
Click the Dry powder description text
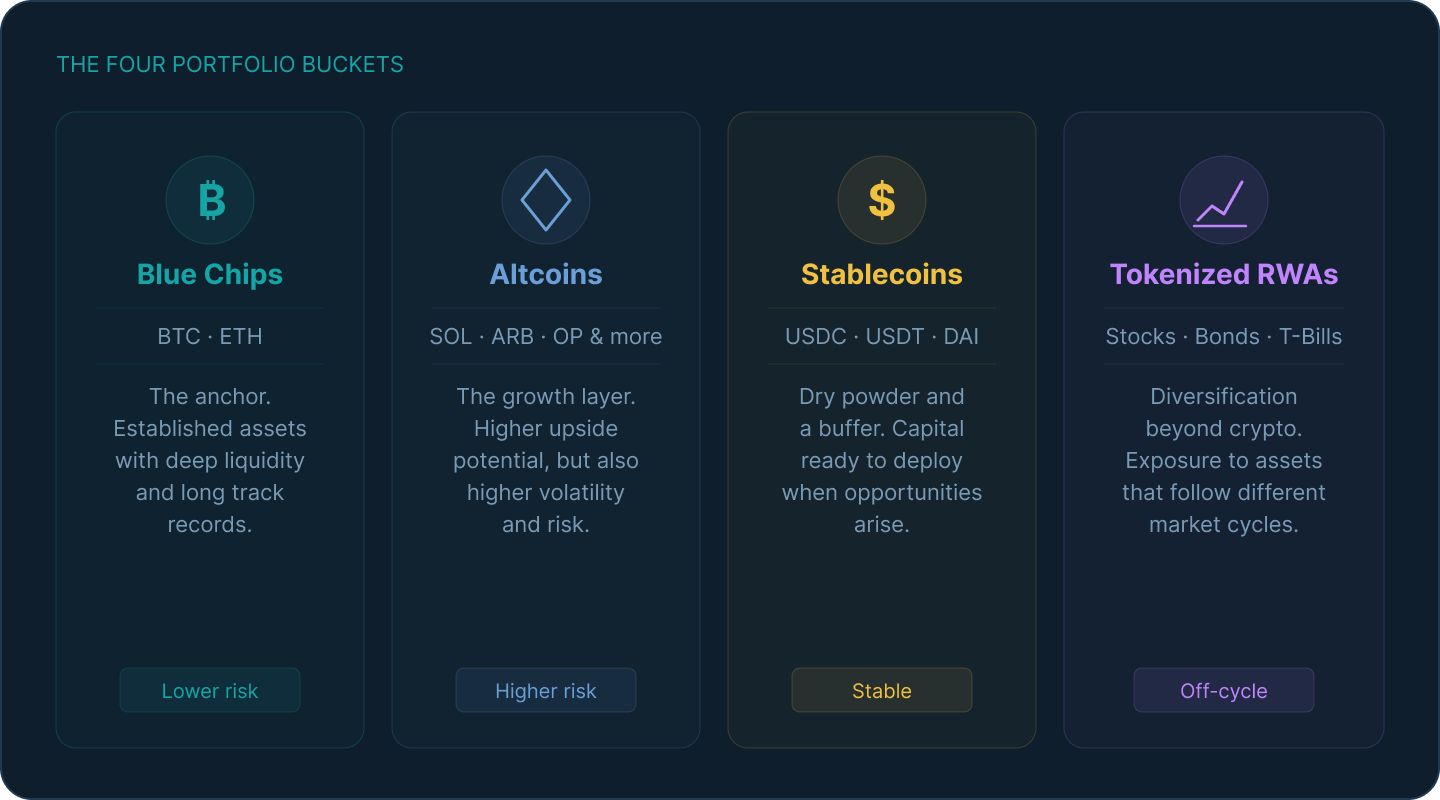(882, 460)
